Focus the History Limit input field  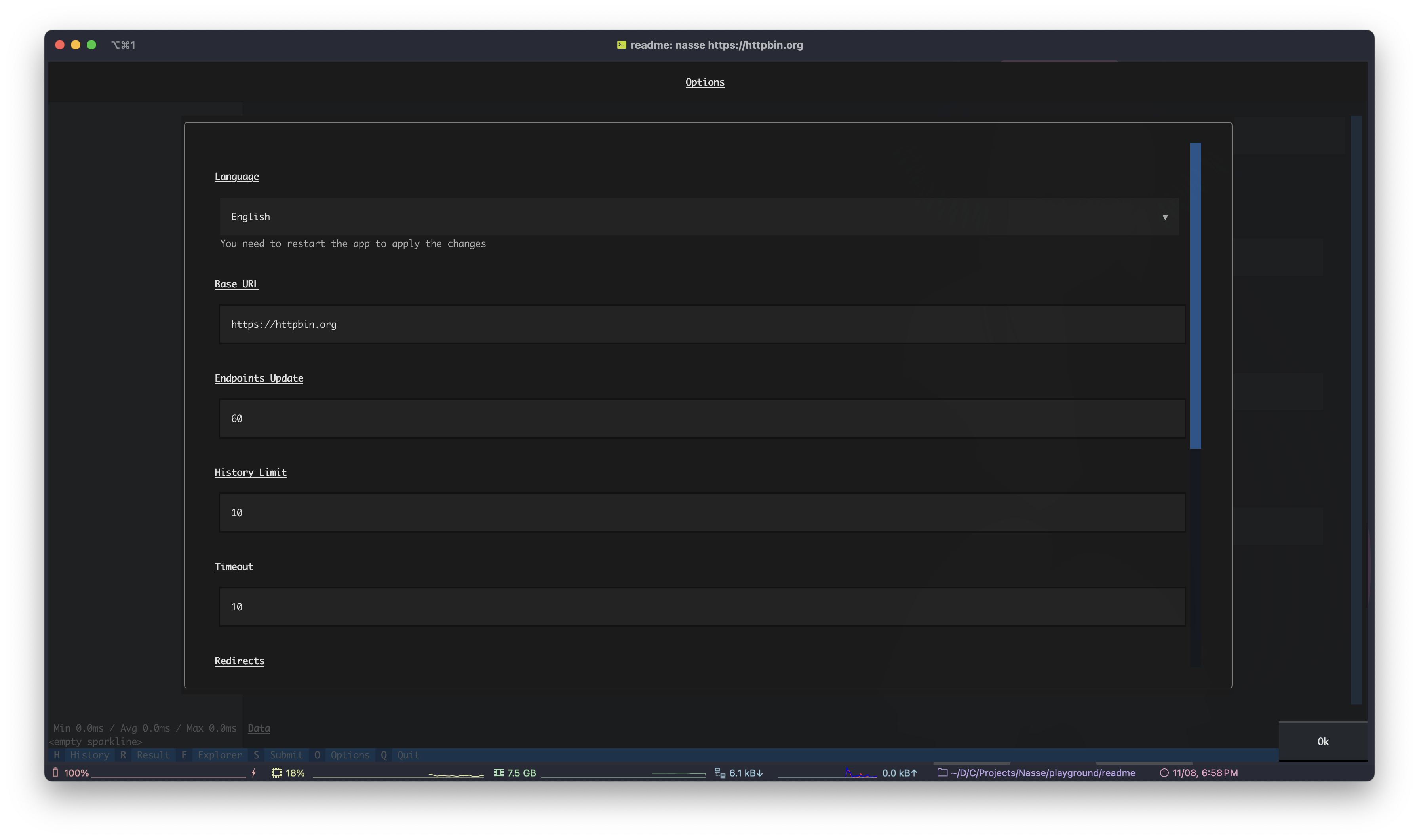pos(702,513)
